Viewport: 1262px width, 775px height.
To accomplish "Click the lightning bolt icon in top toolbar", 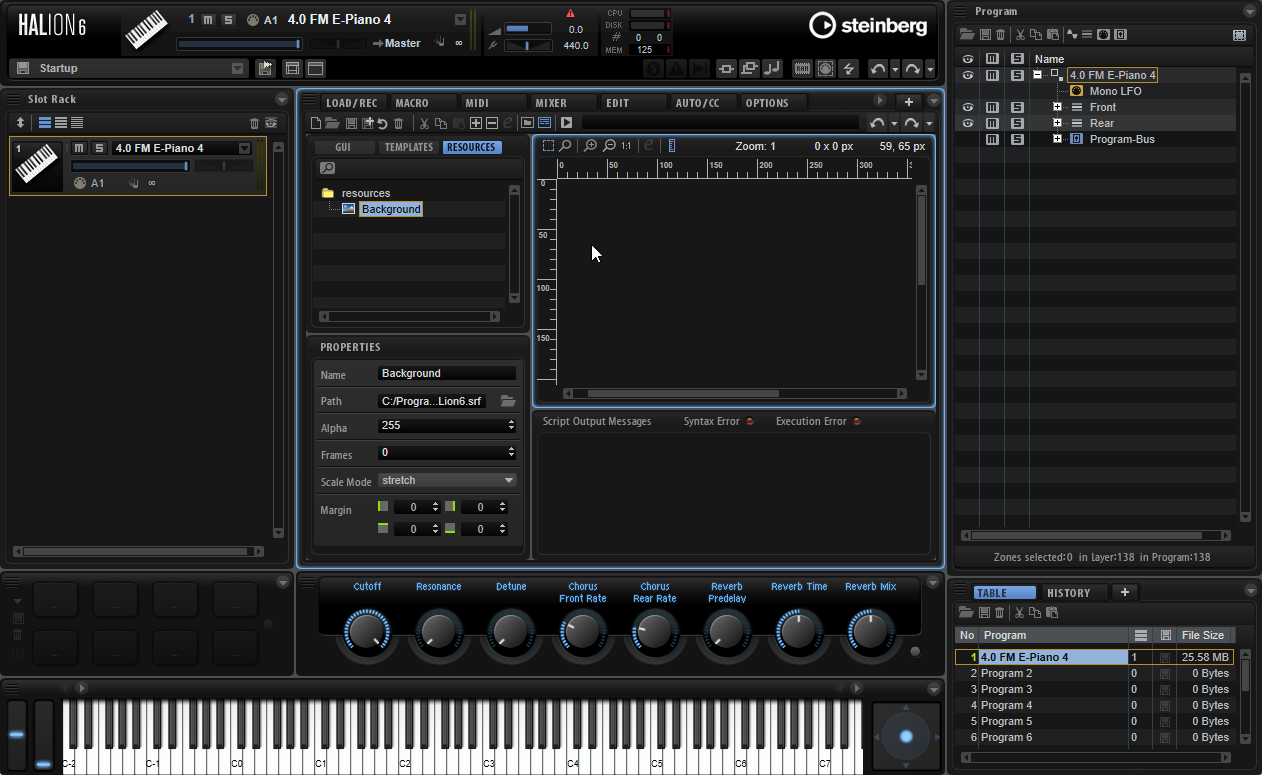I will coord(849,68).
